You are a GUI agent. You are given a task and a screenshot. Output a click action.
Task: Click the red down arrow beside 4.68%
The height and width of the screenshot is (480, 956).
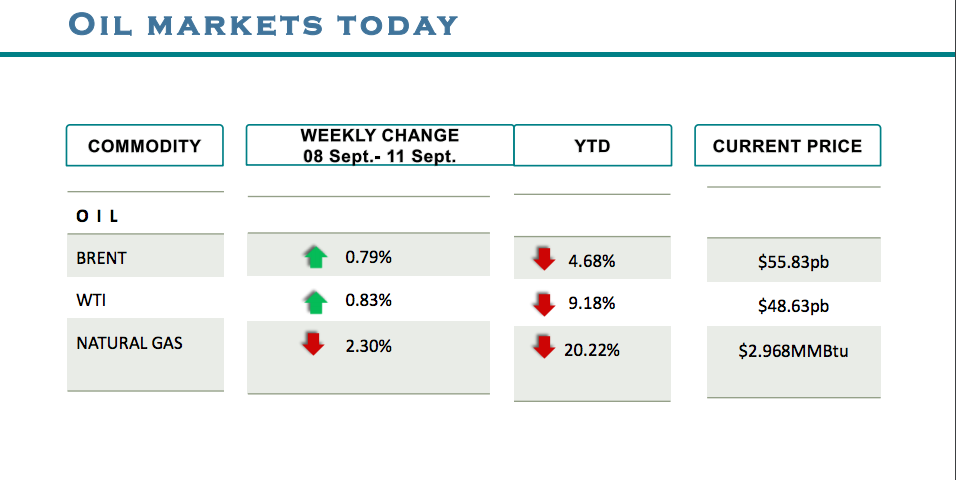point(543,260)
